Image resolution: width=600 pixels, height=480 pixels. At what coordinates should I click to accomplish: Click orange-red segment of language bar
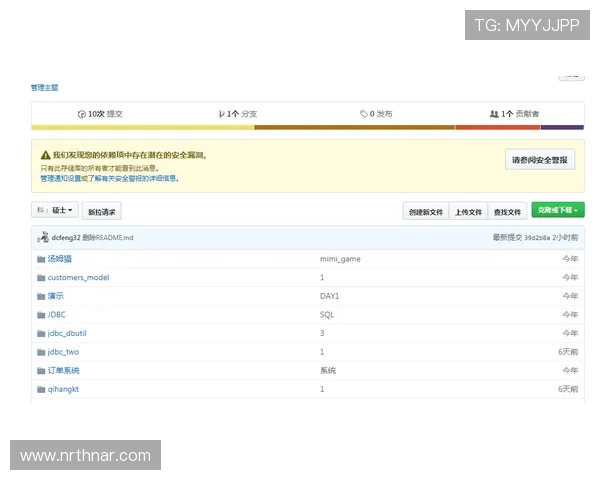point(498,127)
